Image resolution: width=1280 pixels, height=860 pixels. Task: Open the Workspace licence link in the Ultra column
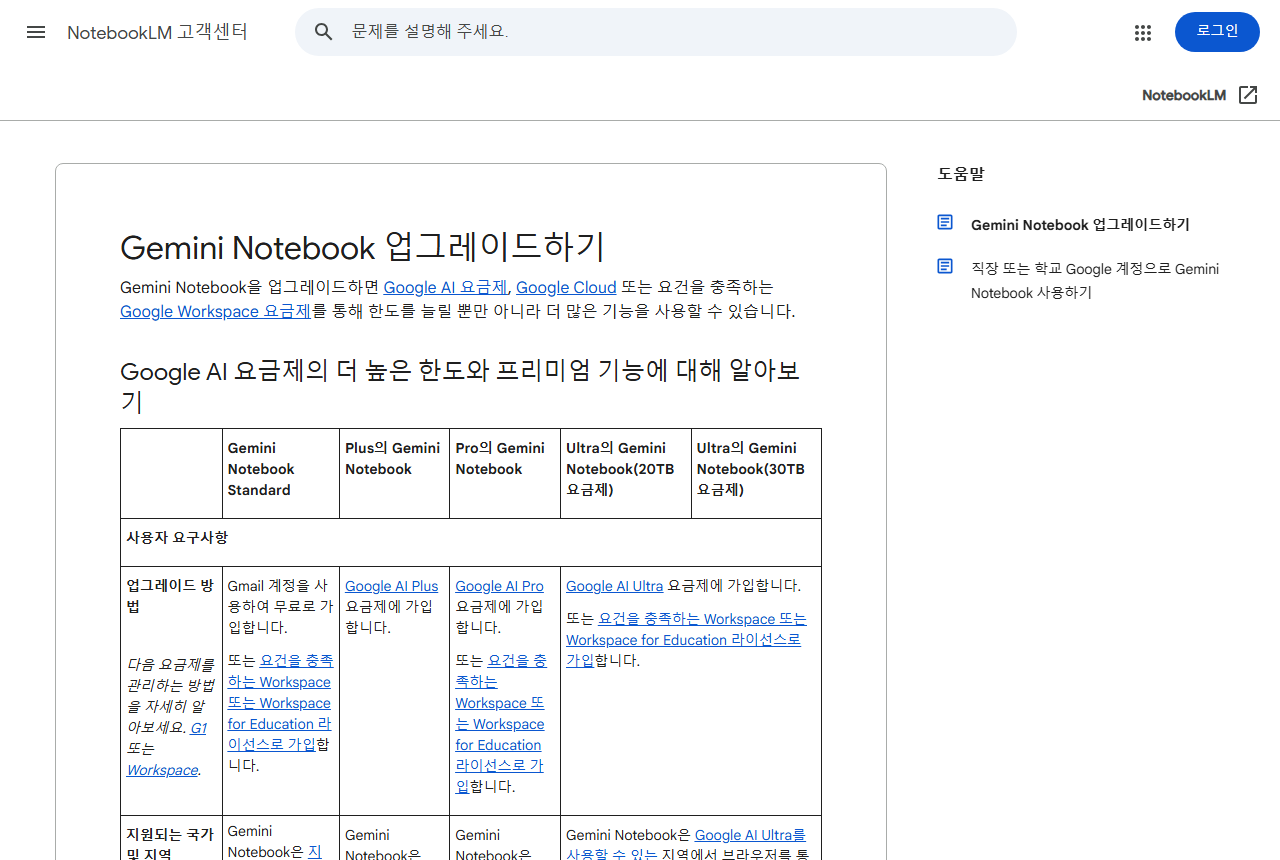686,640
